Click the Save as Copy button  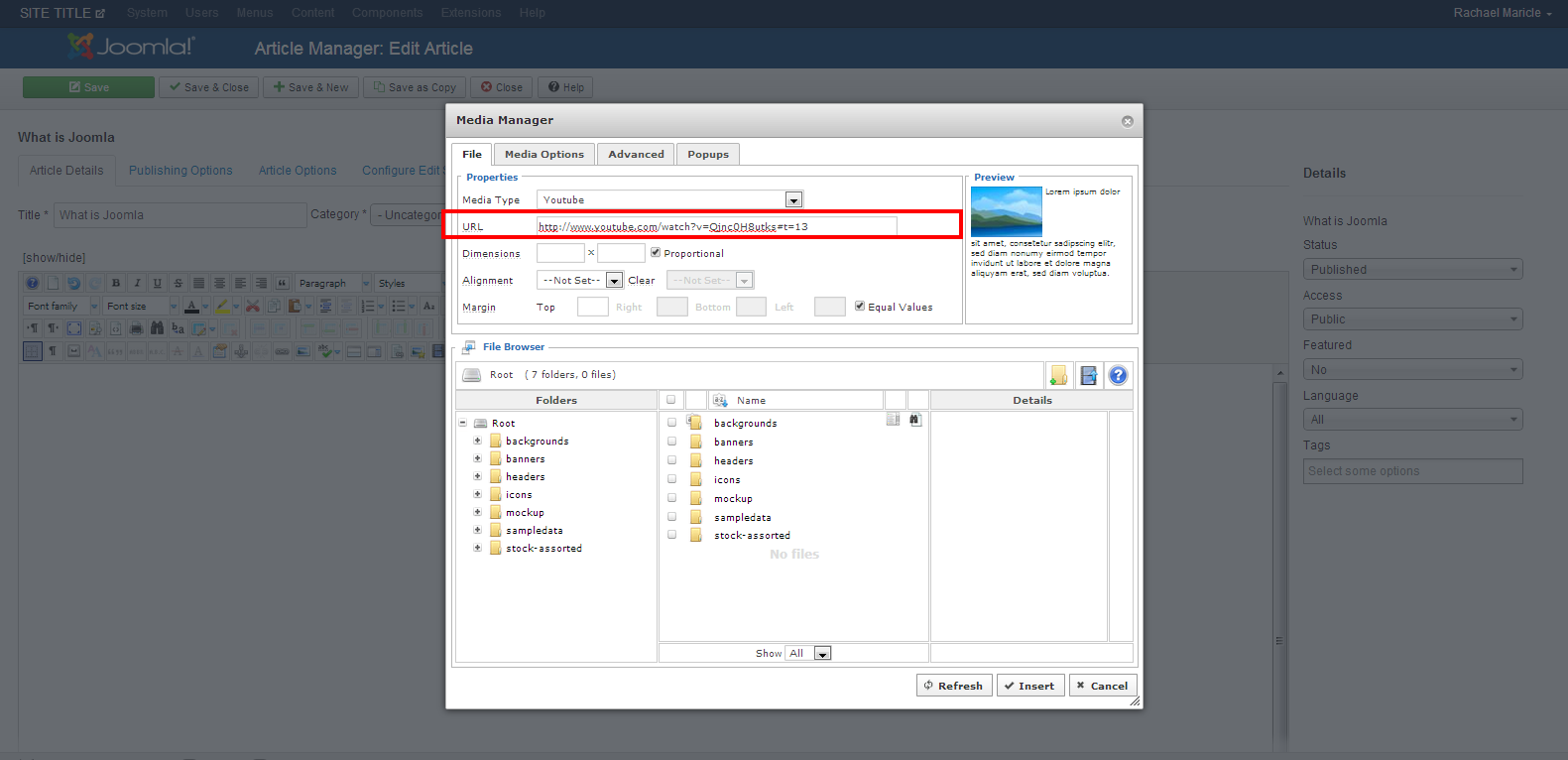tap(415, 87)
